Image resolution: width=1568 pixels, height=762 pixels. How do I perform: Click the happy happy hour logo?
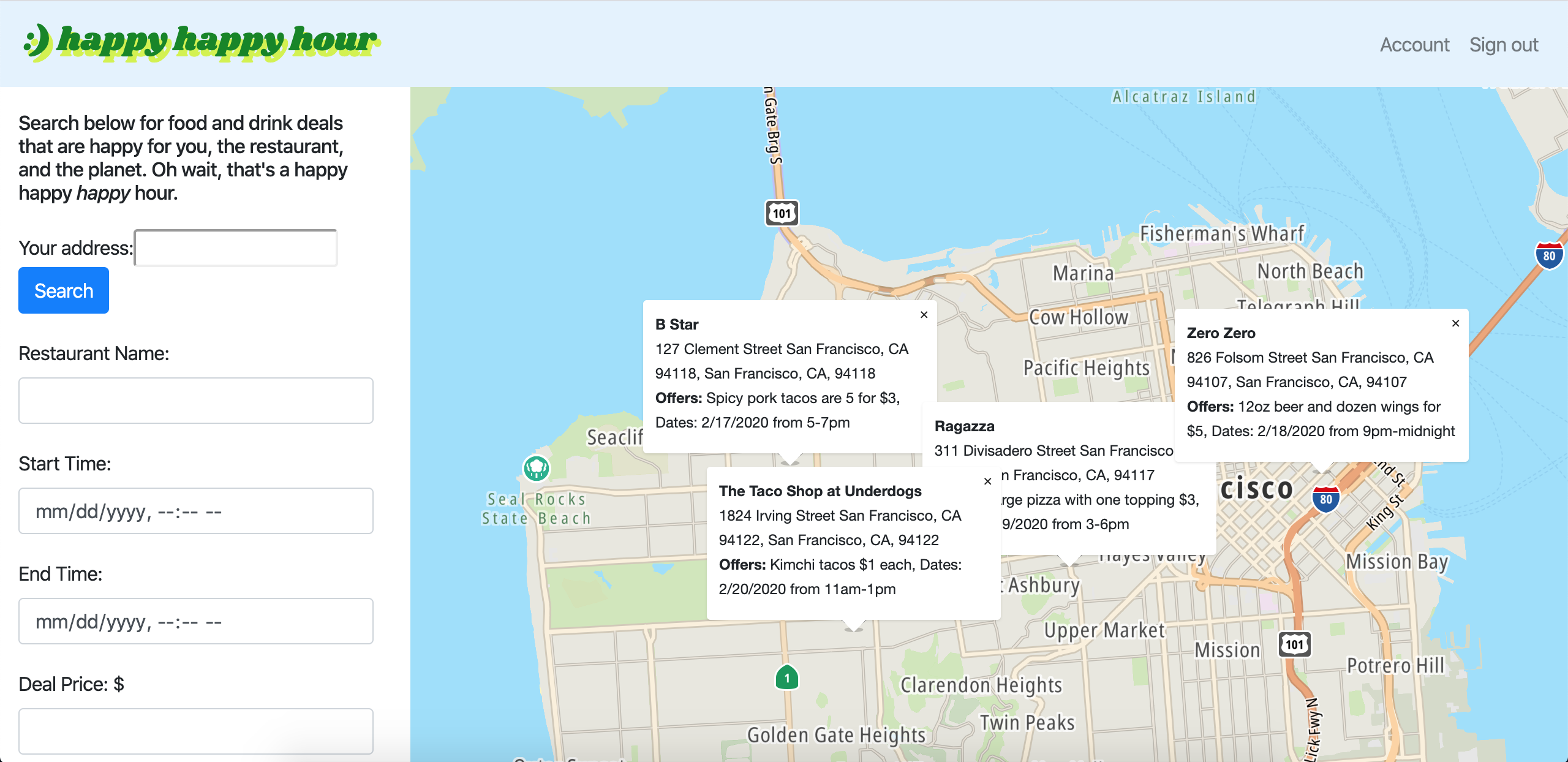tap(201, 42)
